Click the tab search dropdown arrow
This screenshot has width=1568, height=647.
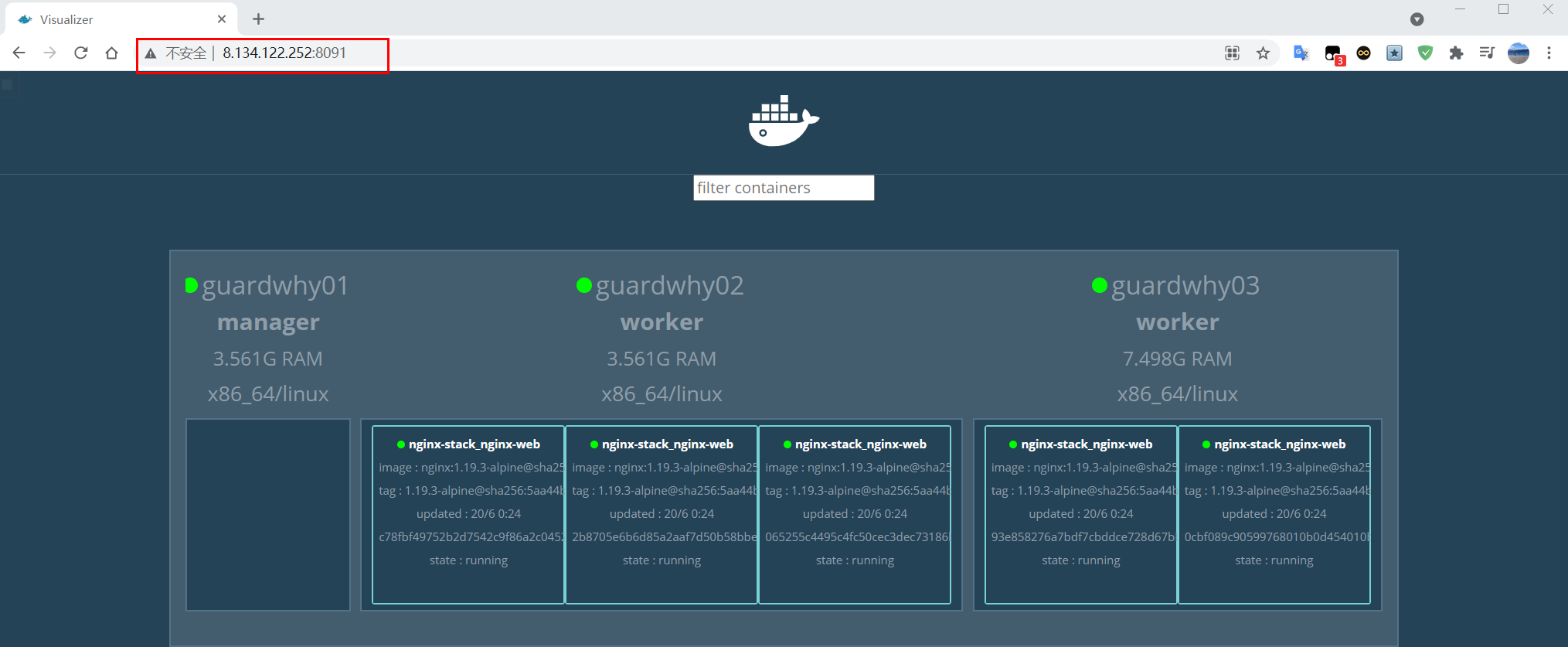[1417, 19]
